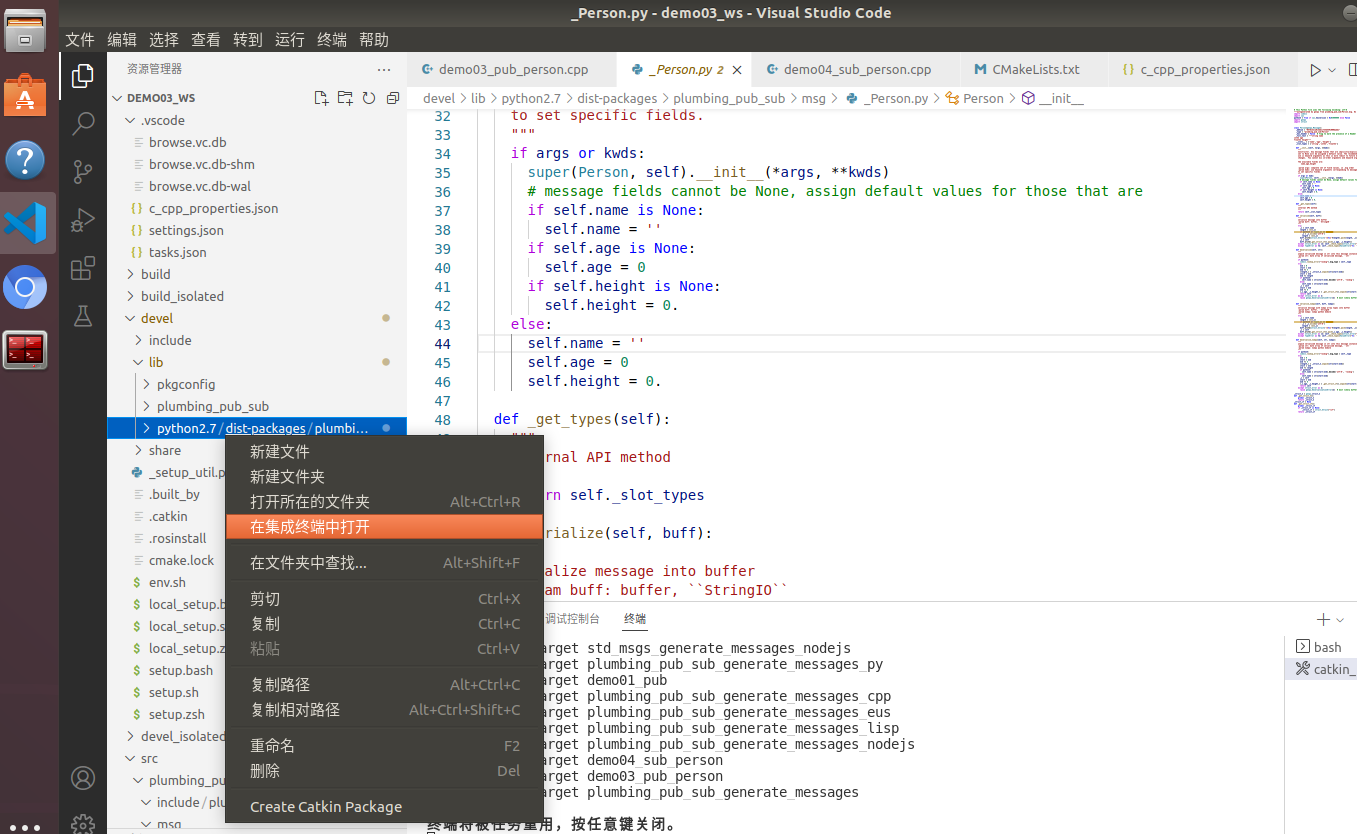Image resolution: width=1357 pixels, height=834 pixels.
Task: Open the Source Control view
Action: 82,171
